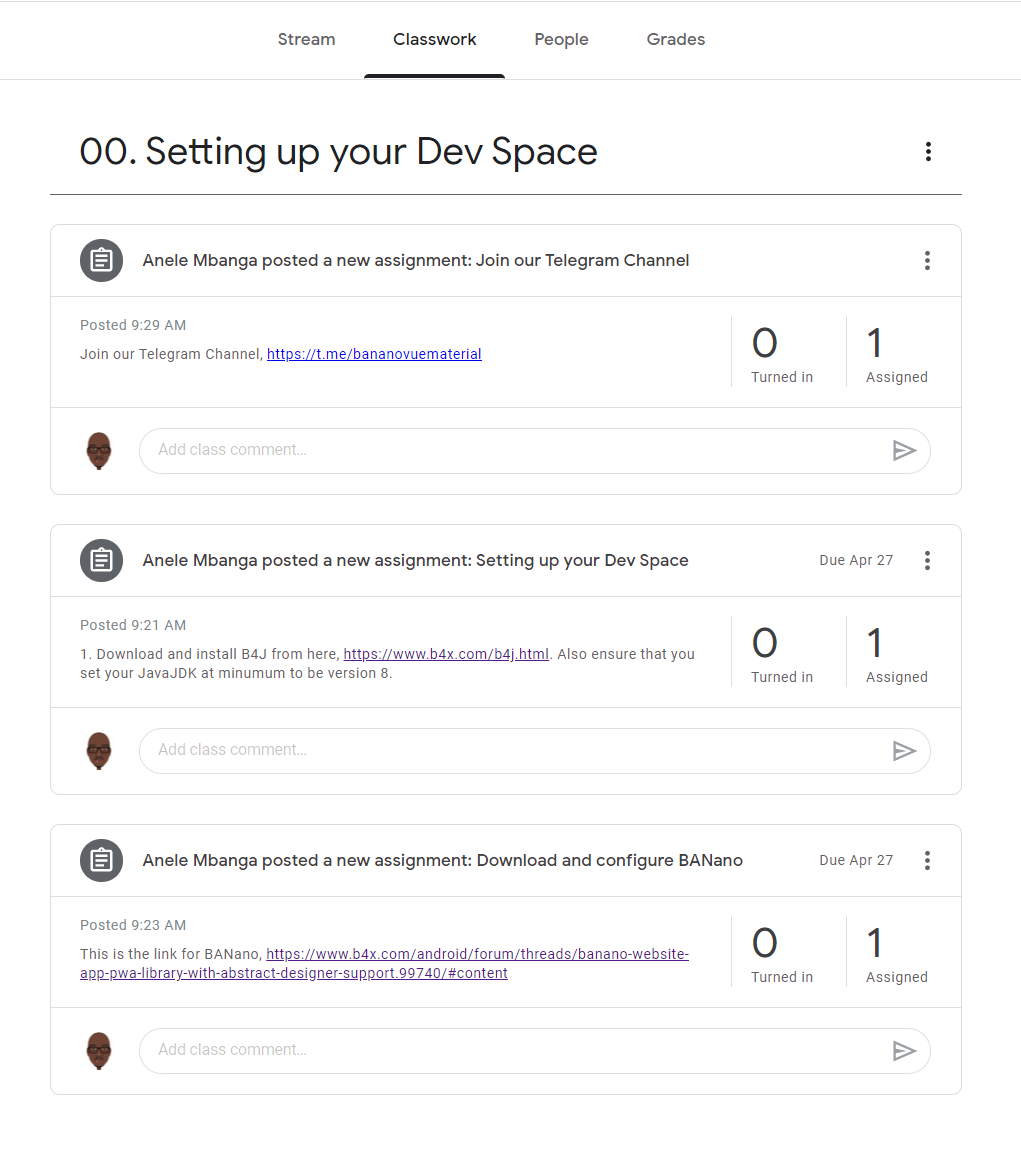This screenshot has height=1154, width=1021.
Task: Open the t.me/bananovuematerial Telegram link
Action: pos(374,354)
